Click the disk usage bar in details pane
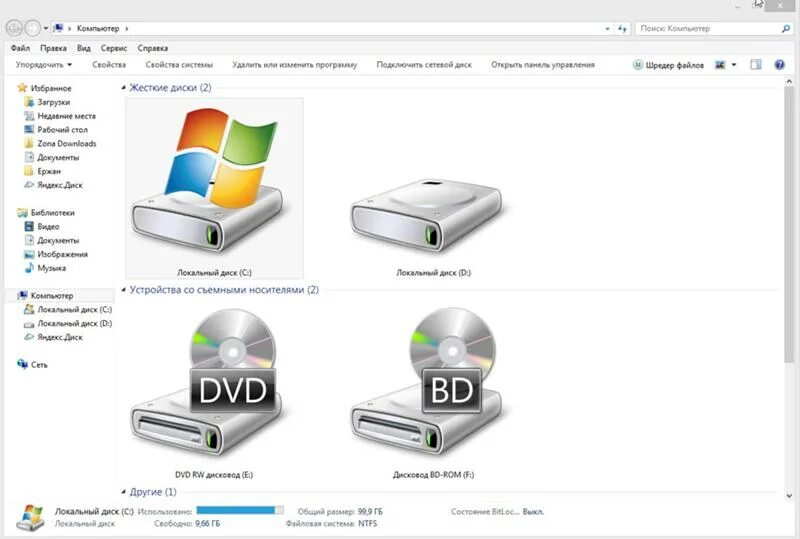The image size is (800, 539). coord(240,510)
